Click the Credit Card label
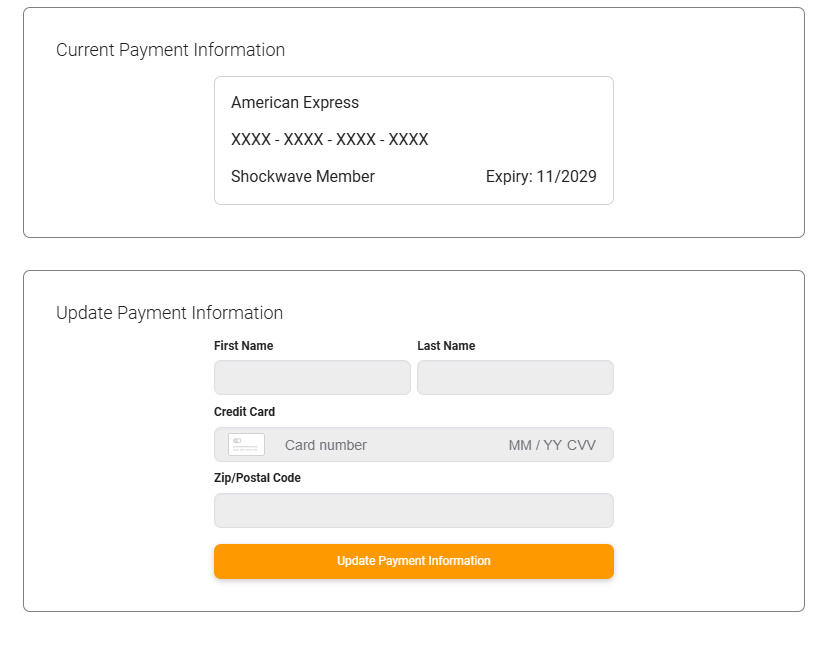The width and height of the screenshot is (838, 659). [x=244, y=412]
